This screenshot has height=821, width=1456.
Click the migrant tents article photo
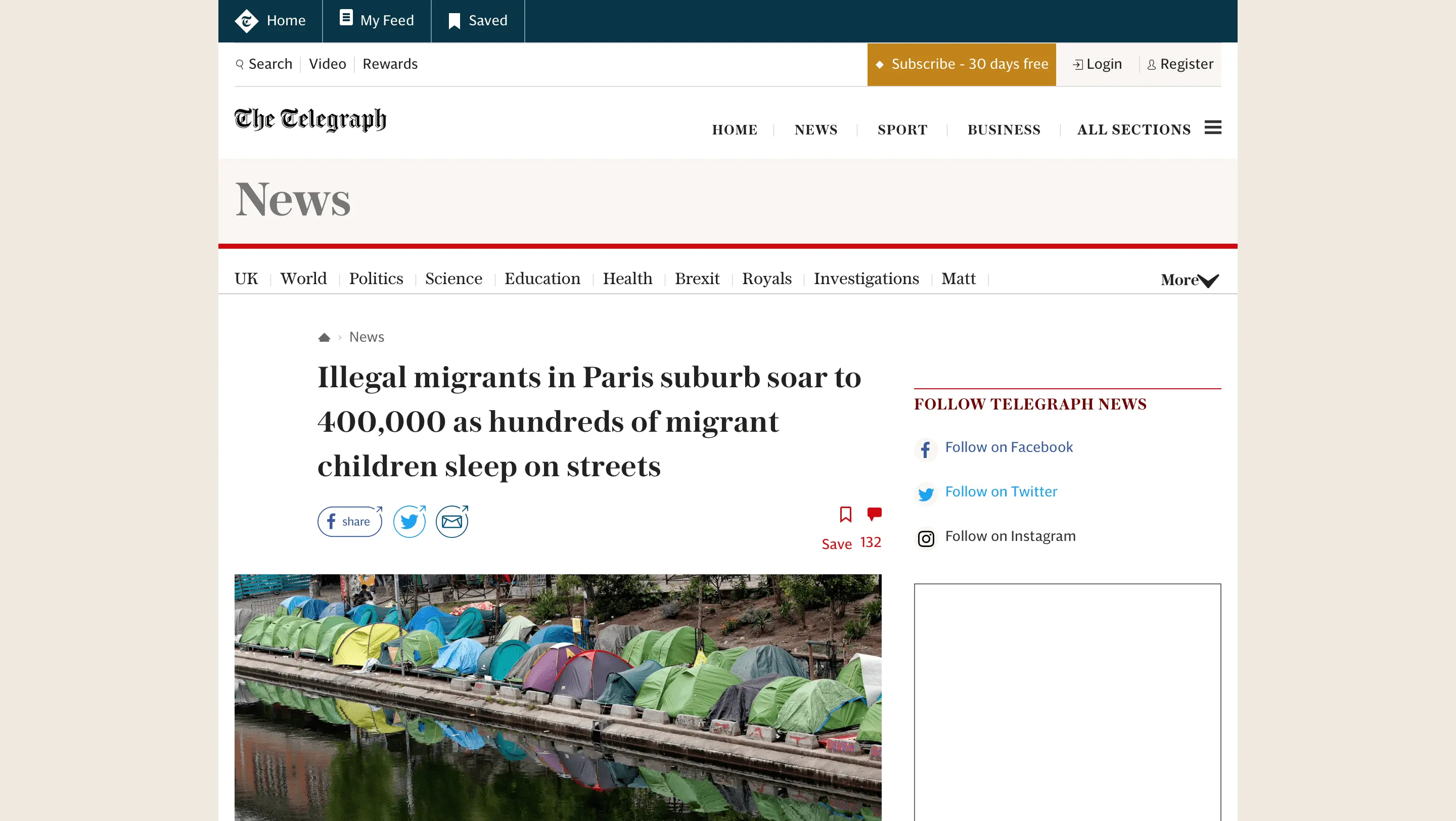[x=557, y=697]
